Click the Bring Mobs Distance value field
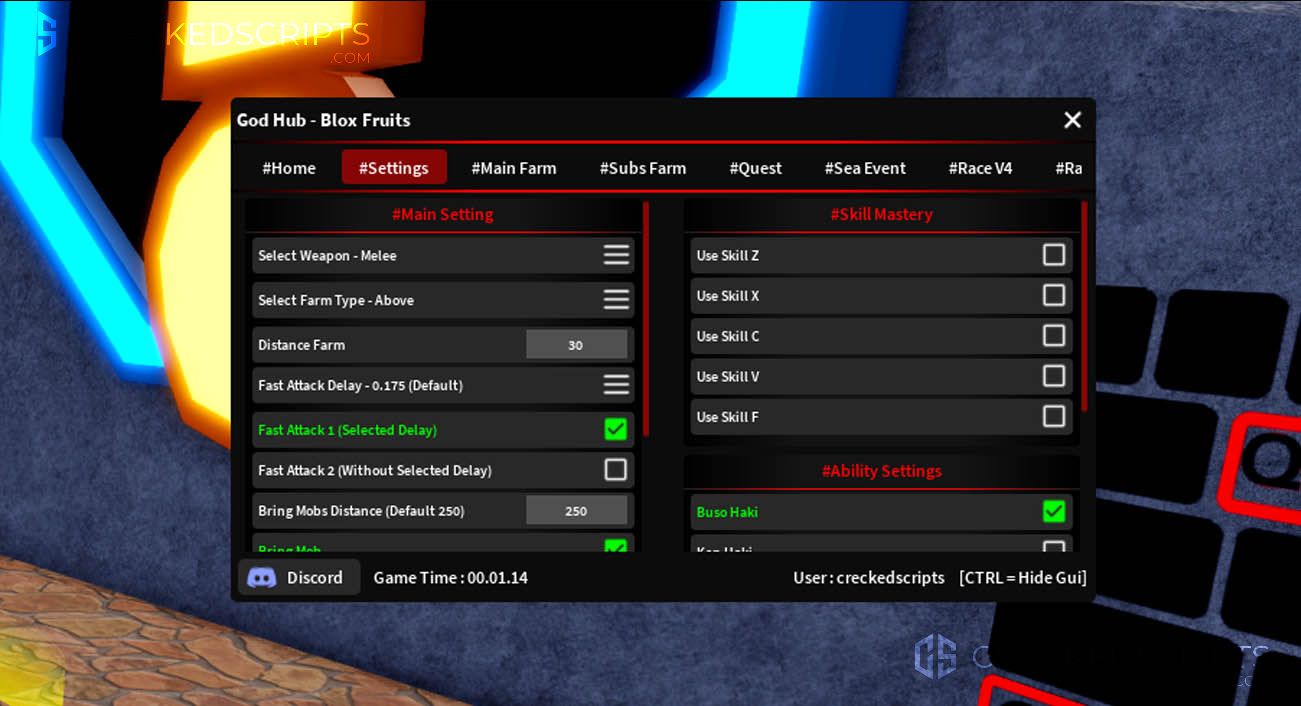The image size is (1301, 706). coord(577,511)
